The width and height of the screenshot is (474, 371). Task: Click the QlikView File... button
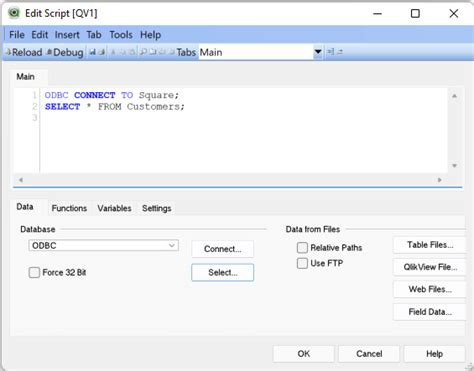(x=430, y=267)
